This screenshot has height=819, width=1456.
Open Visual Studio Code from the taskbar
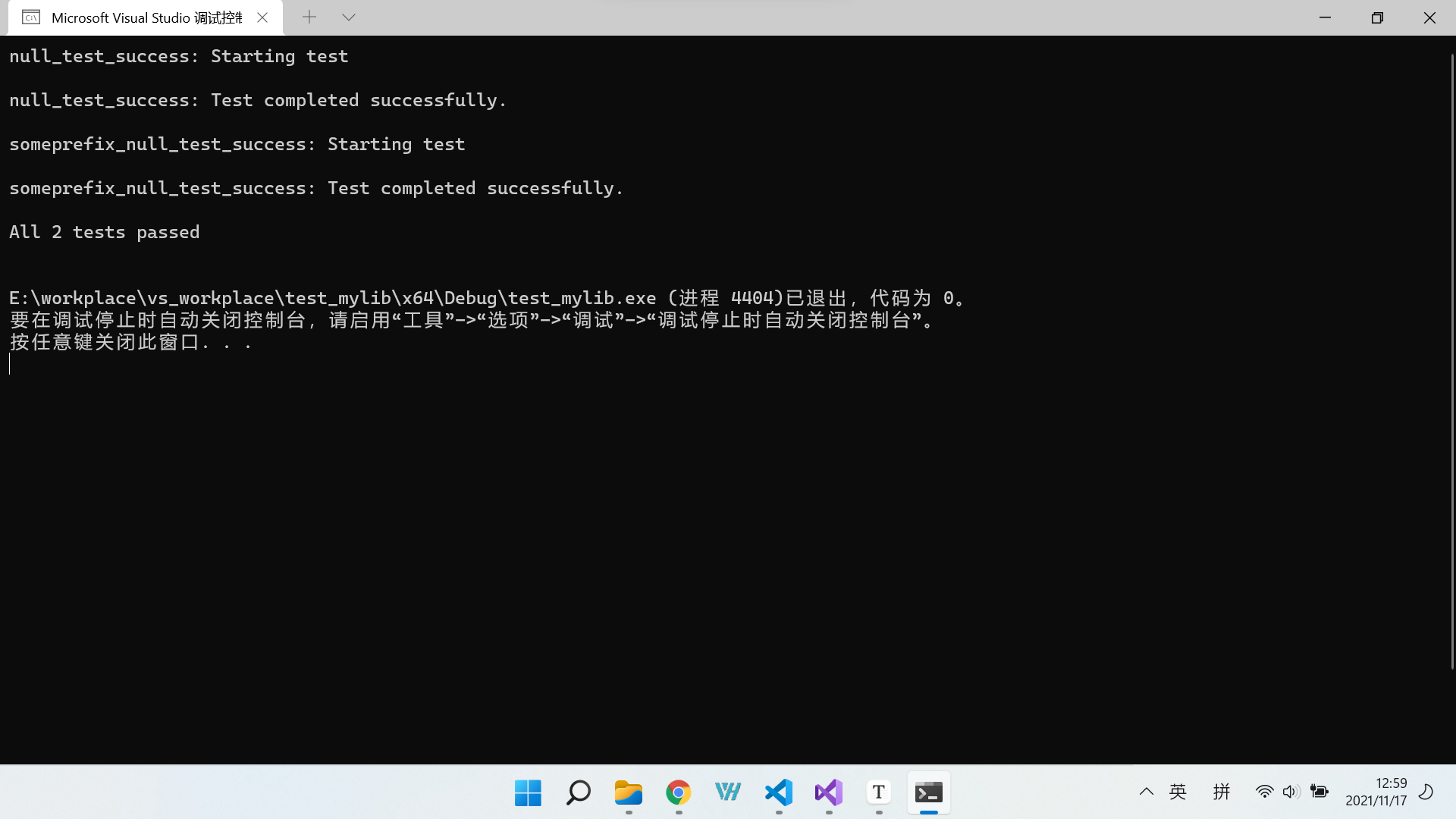click(778, 792)
